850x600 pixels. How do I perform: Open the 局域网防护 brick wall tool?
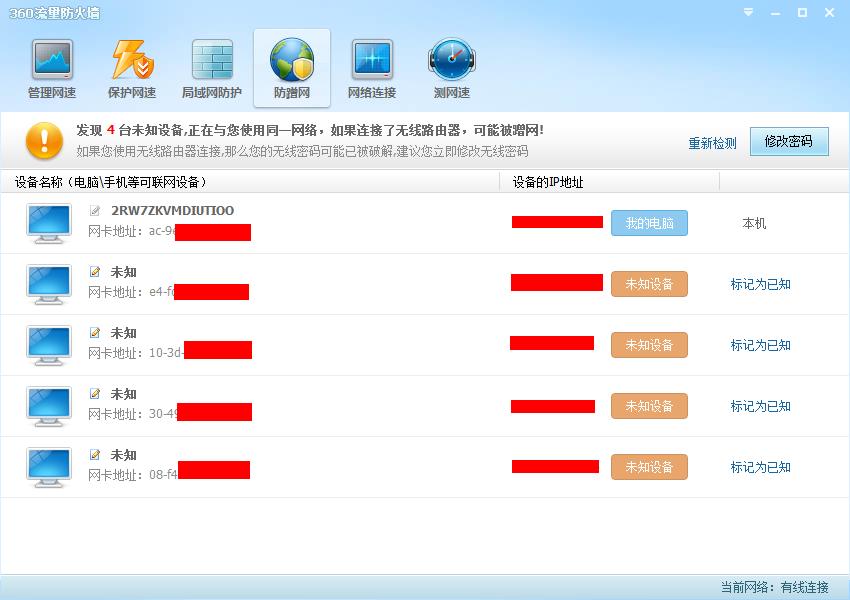tap(212, 68)
